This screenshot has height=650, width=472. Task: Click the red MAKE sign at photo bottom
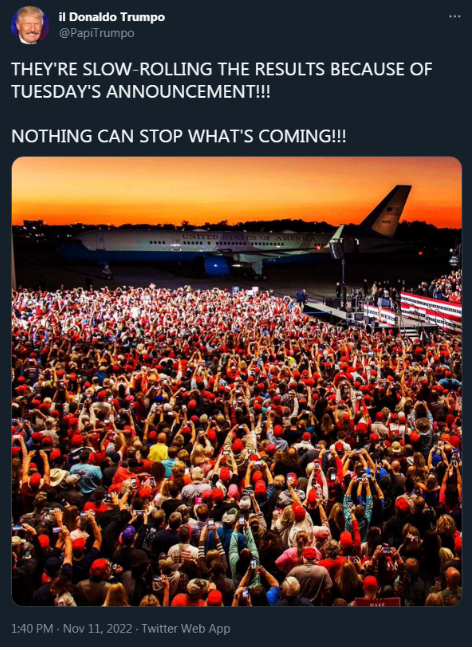click(378, 601)
